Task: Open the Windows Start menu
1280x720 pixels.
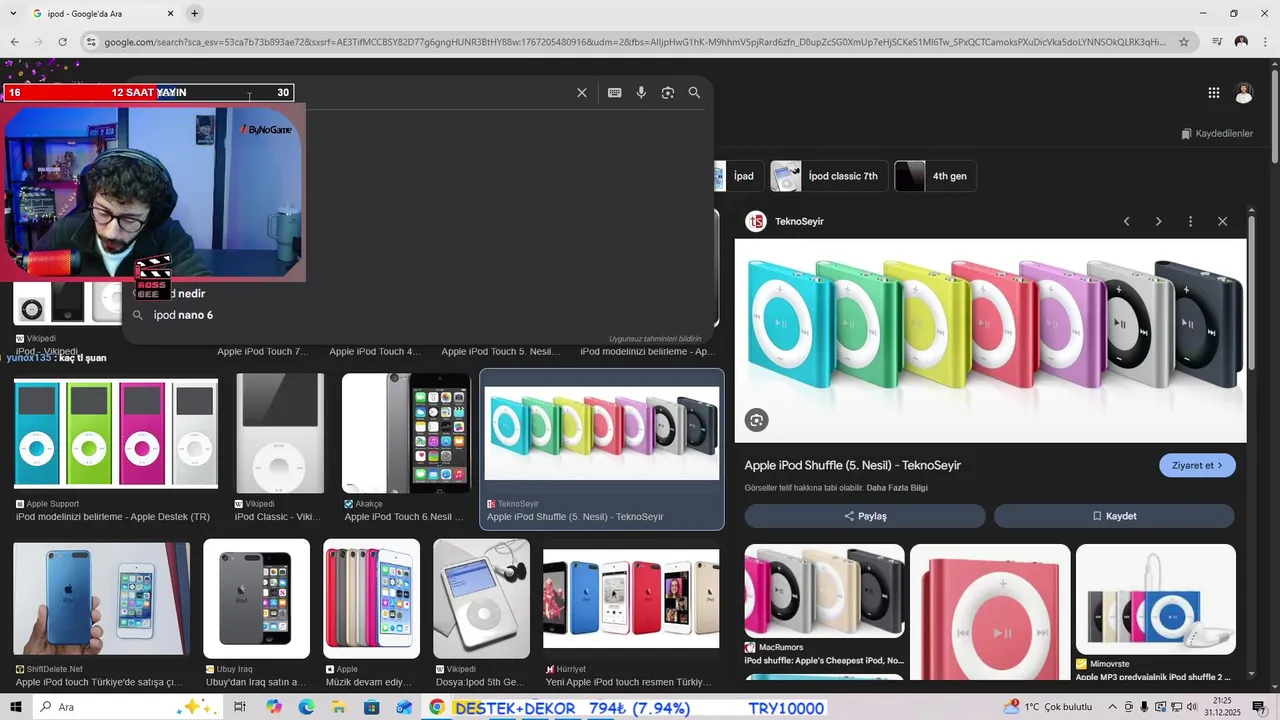Action: tap(15, 707)
